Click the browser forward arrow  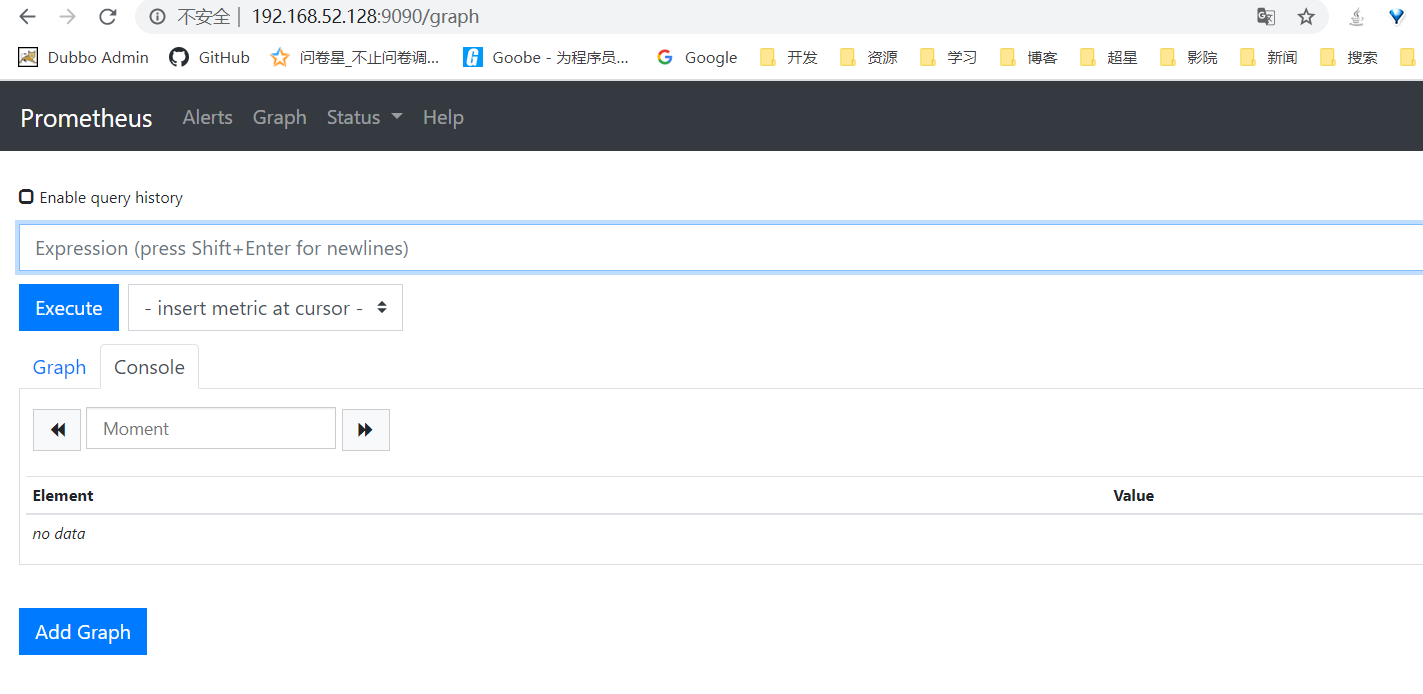67,17
